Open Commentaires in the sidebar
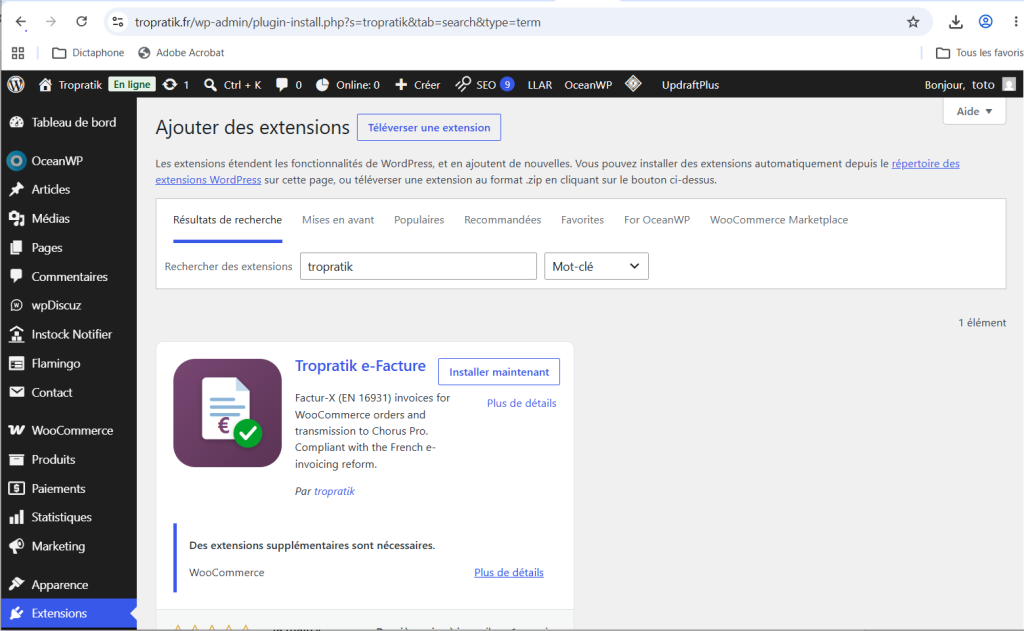1024x631 pixels. (69, 276)
